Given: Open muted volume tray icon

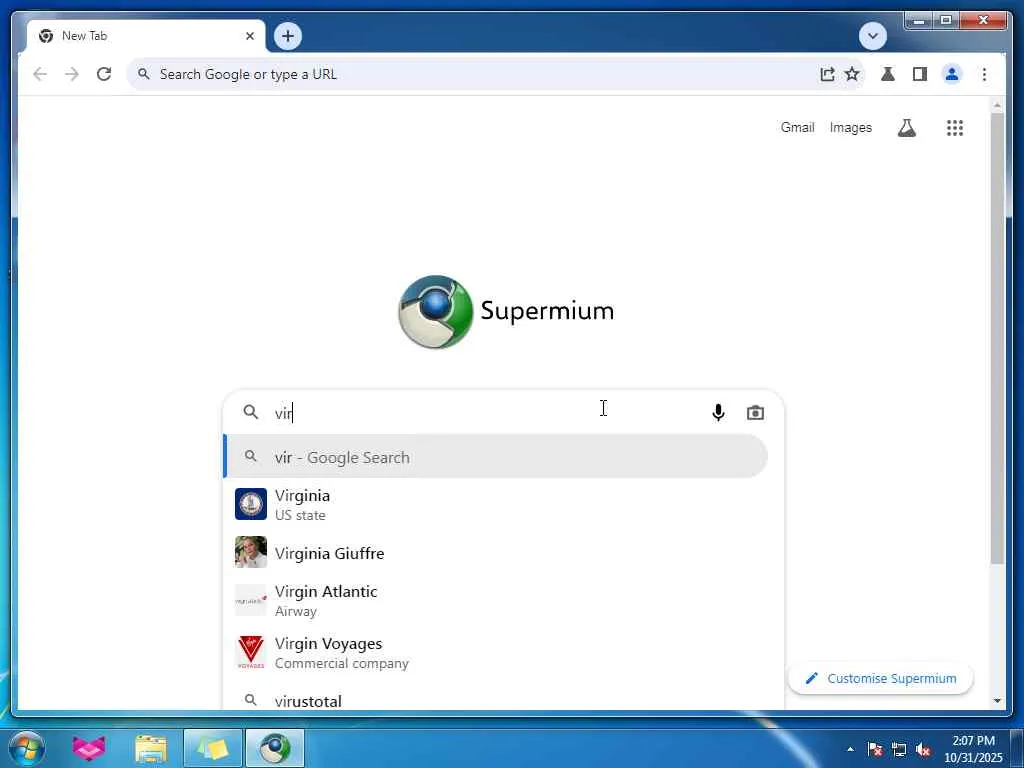Looking at the screenshot, I should (923, 749).
